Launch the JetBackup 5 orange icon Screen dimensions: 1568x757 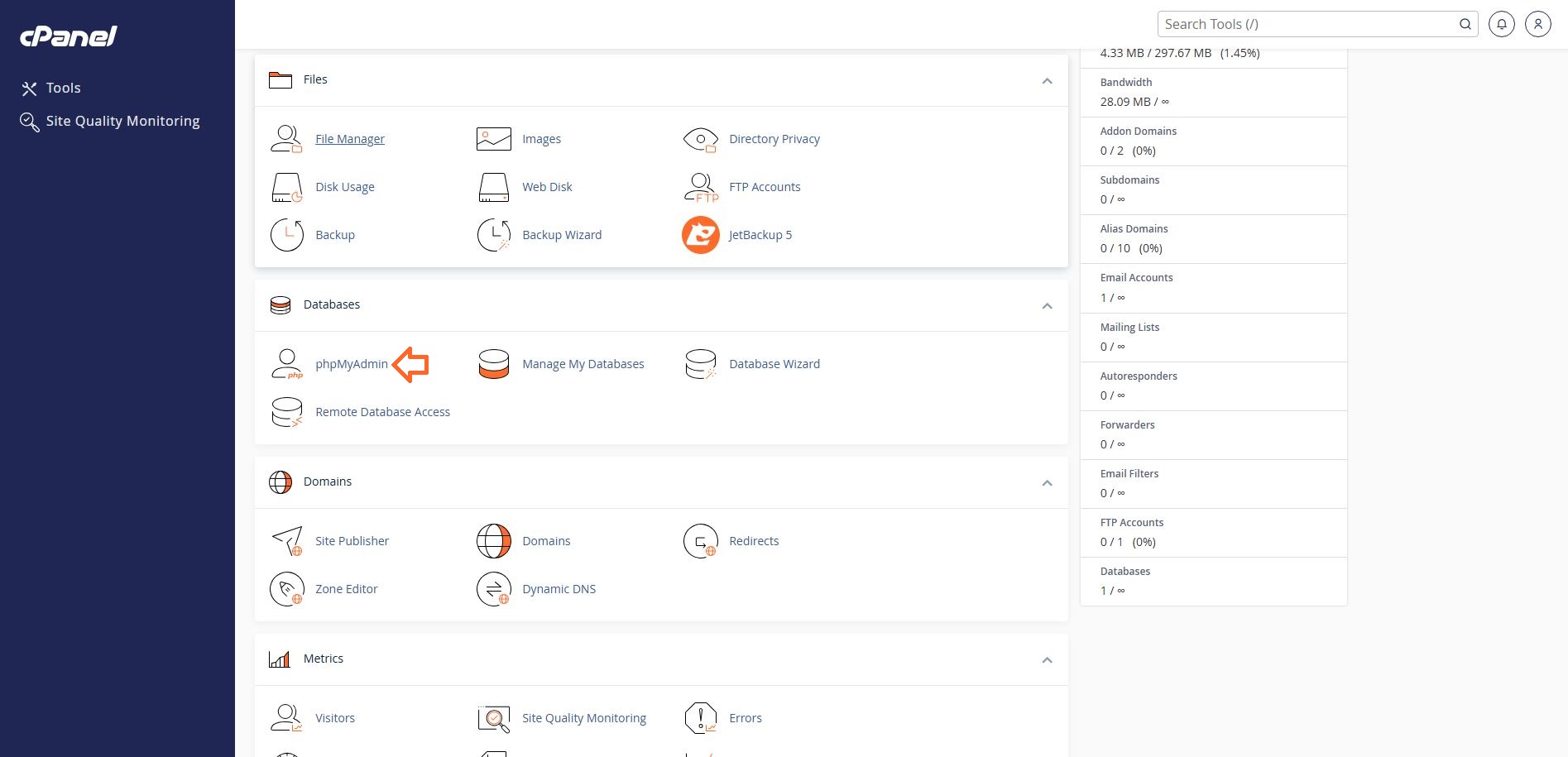click(700, 235)
